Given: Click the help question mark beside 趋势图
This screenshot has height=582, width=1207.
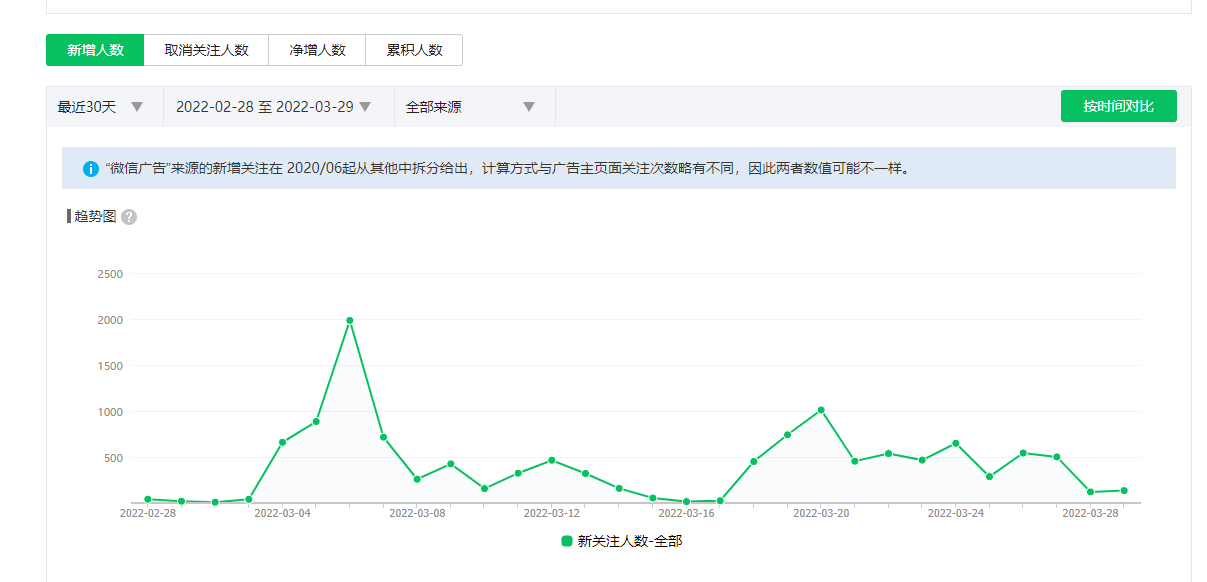Looking at the screenshot, I should point(129,217).
